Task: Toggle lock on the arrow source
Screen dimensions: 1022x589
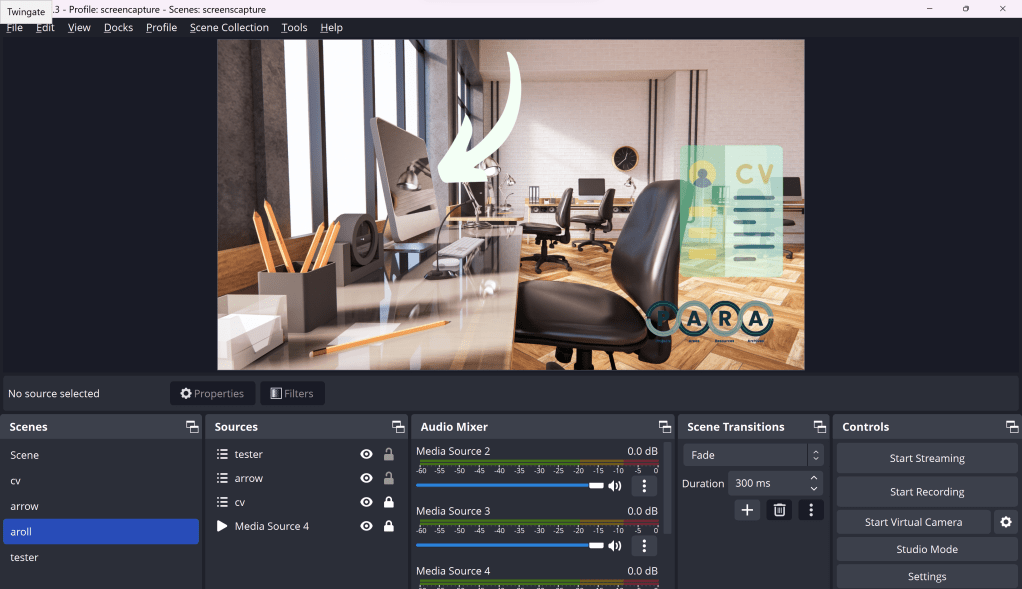Action: [x=388, y=478]
